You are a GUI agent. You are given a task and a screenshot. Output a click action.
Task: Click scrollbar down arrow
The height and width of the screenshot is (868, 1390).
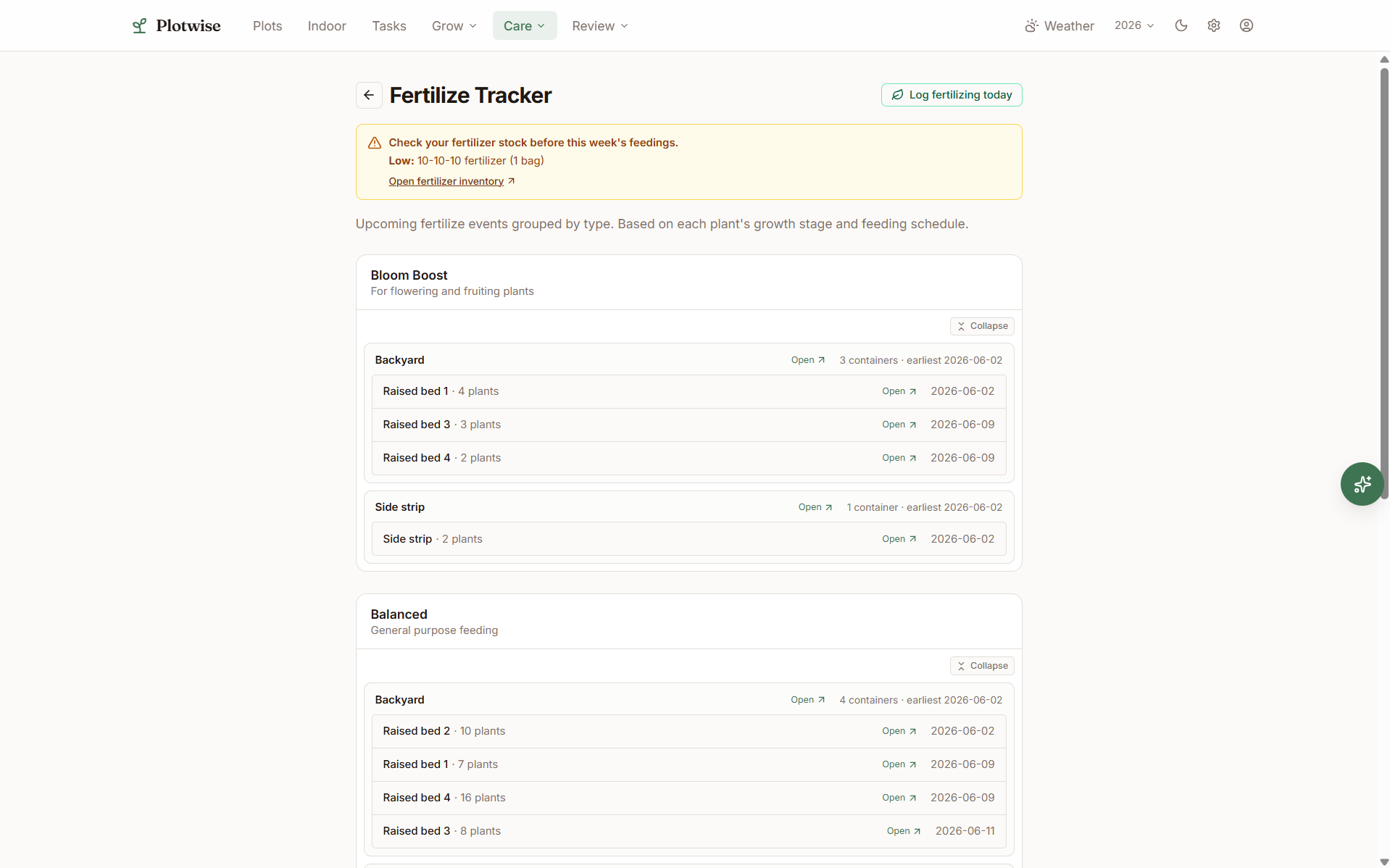(1384, 862)
